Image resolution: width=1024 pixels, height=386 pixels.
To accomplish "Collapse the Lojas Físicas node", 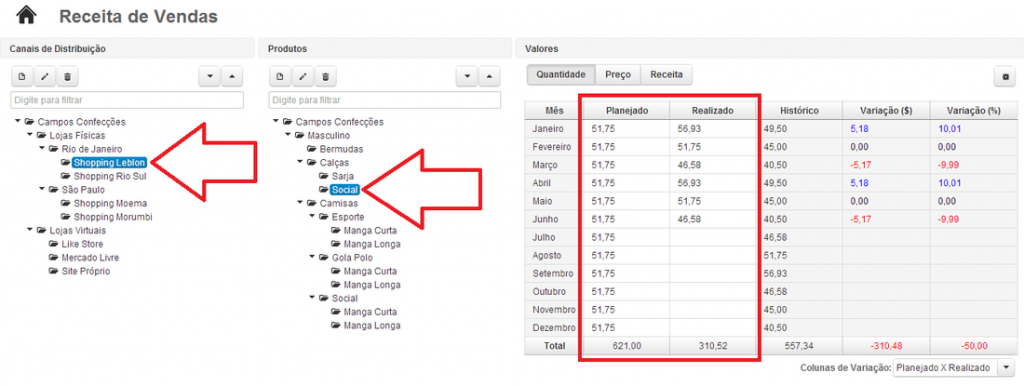I will point(29,135).
